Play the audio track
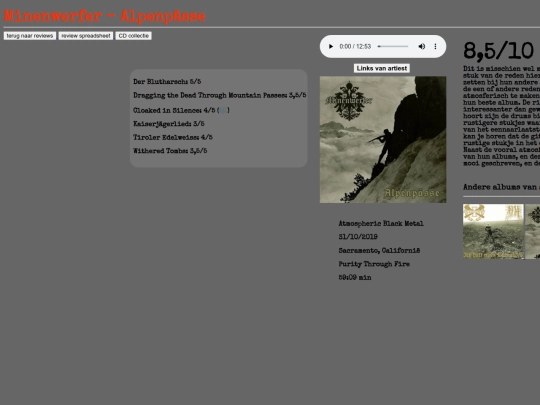The width and height of the screenshot is (540, 405). click(331, 46)
